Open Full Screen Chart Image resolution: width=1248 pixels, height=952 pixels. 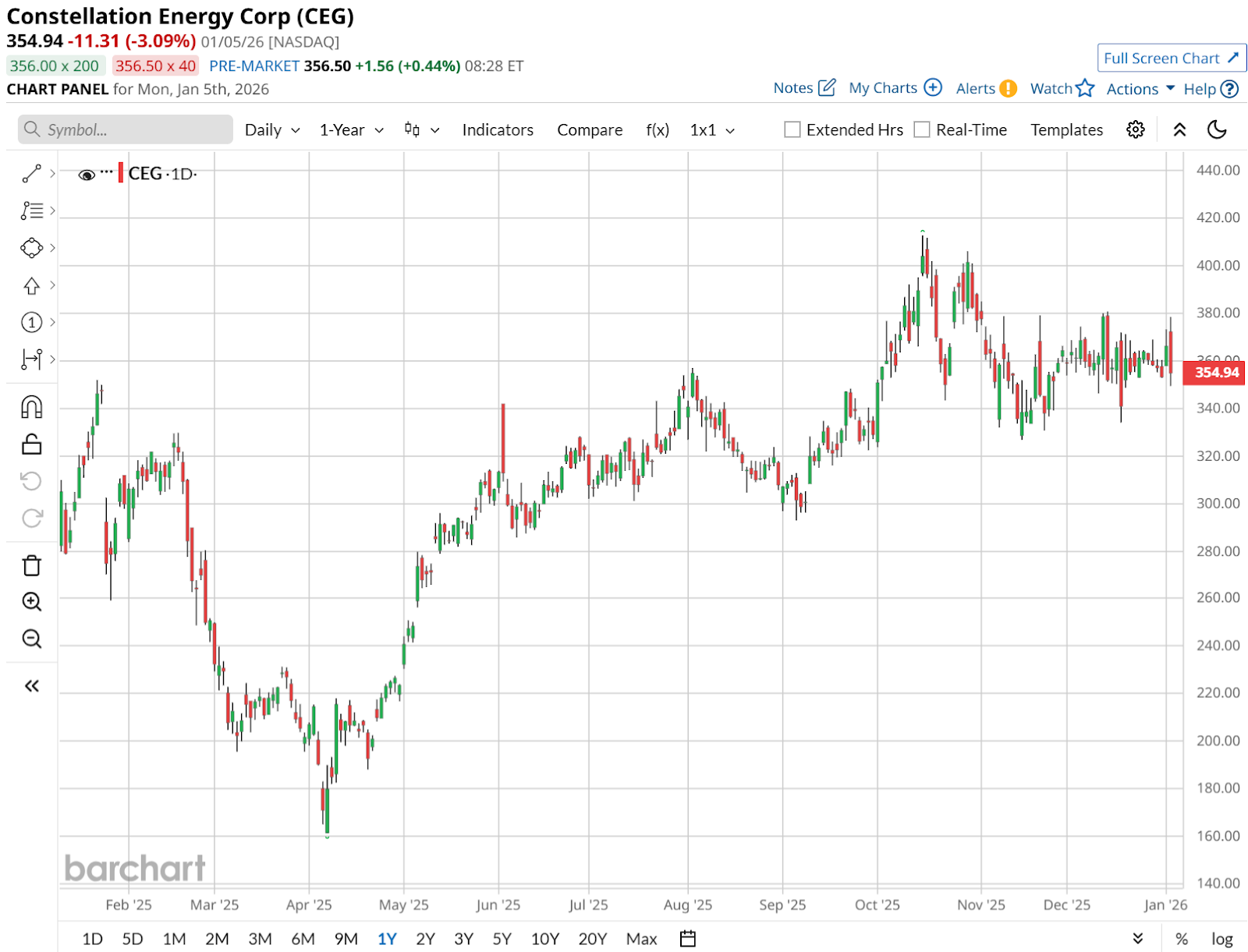click(x=1172, y=58)
